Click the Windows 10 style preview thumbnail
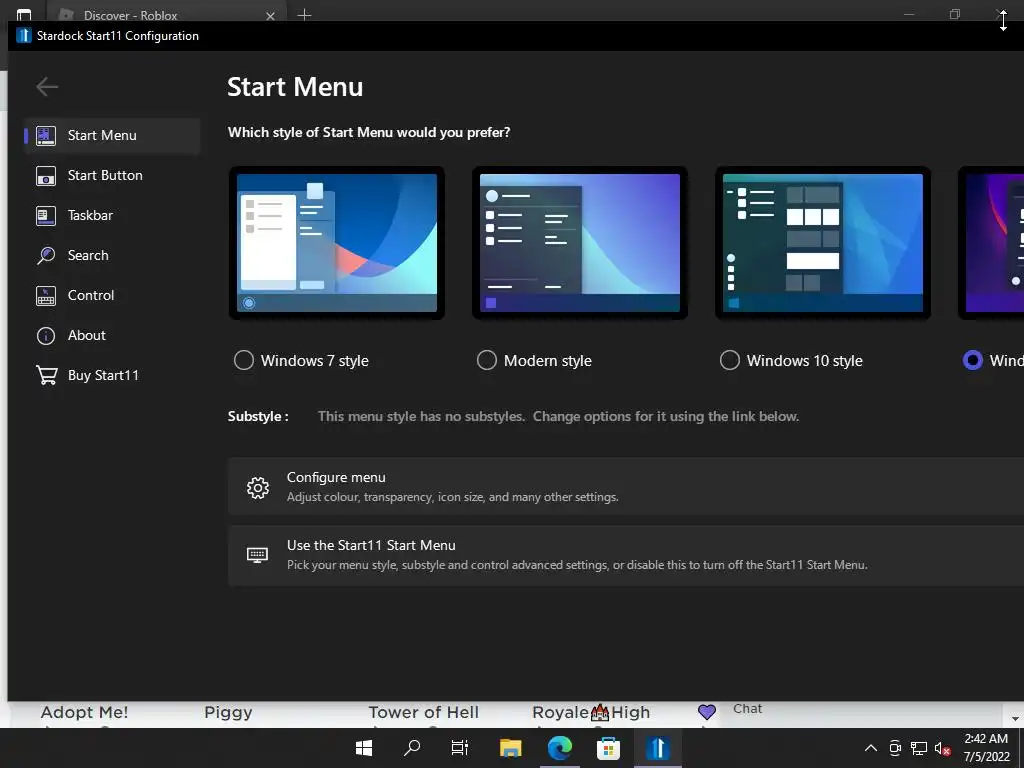 coord(823,243)
